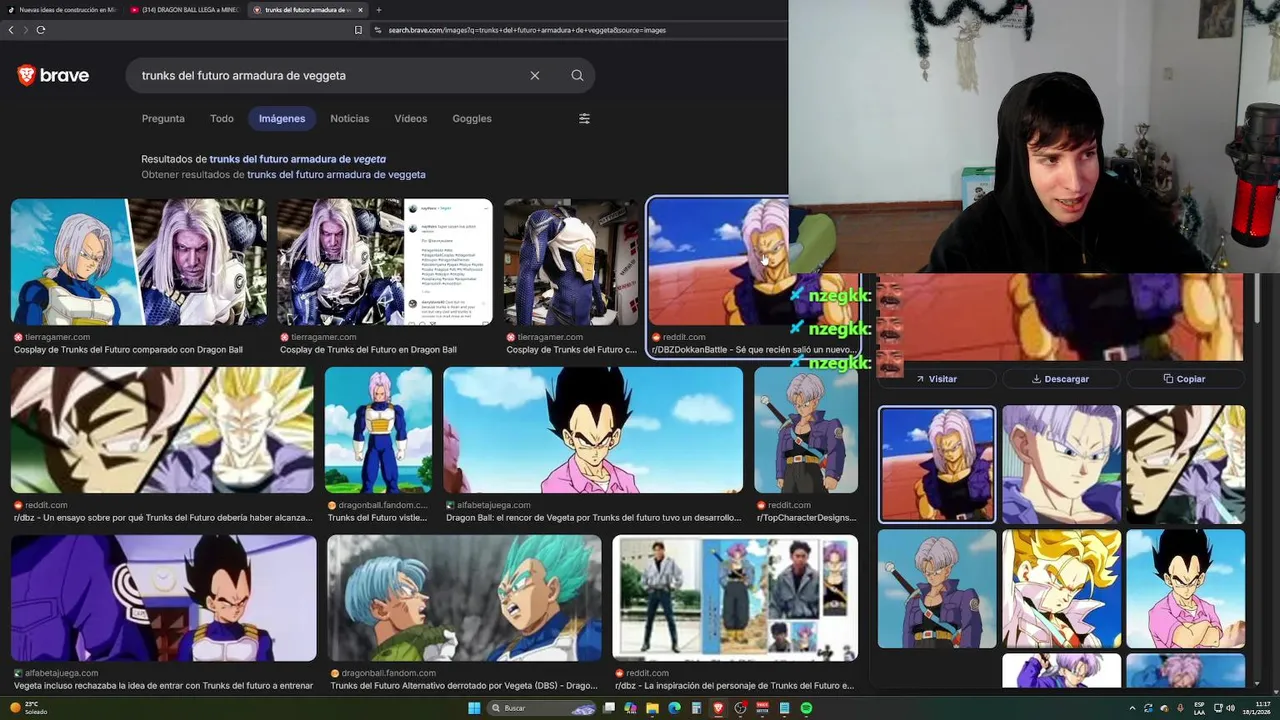Screen dimensions: 1280x720
Task: Select the Pregunta search tab
Action: [163, 118]
